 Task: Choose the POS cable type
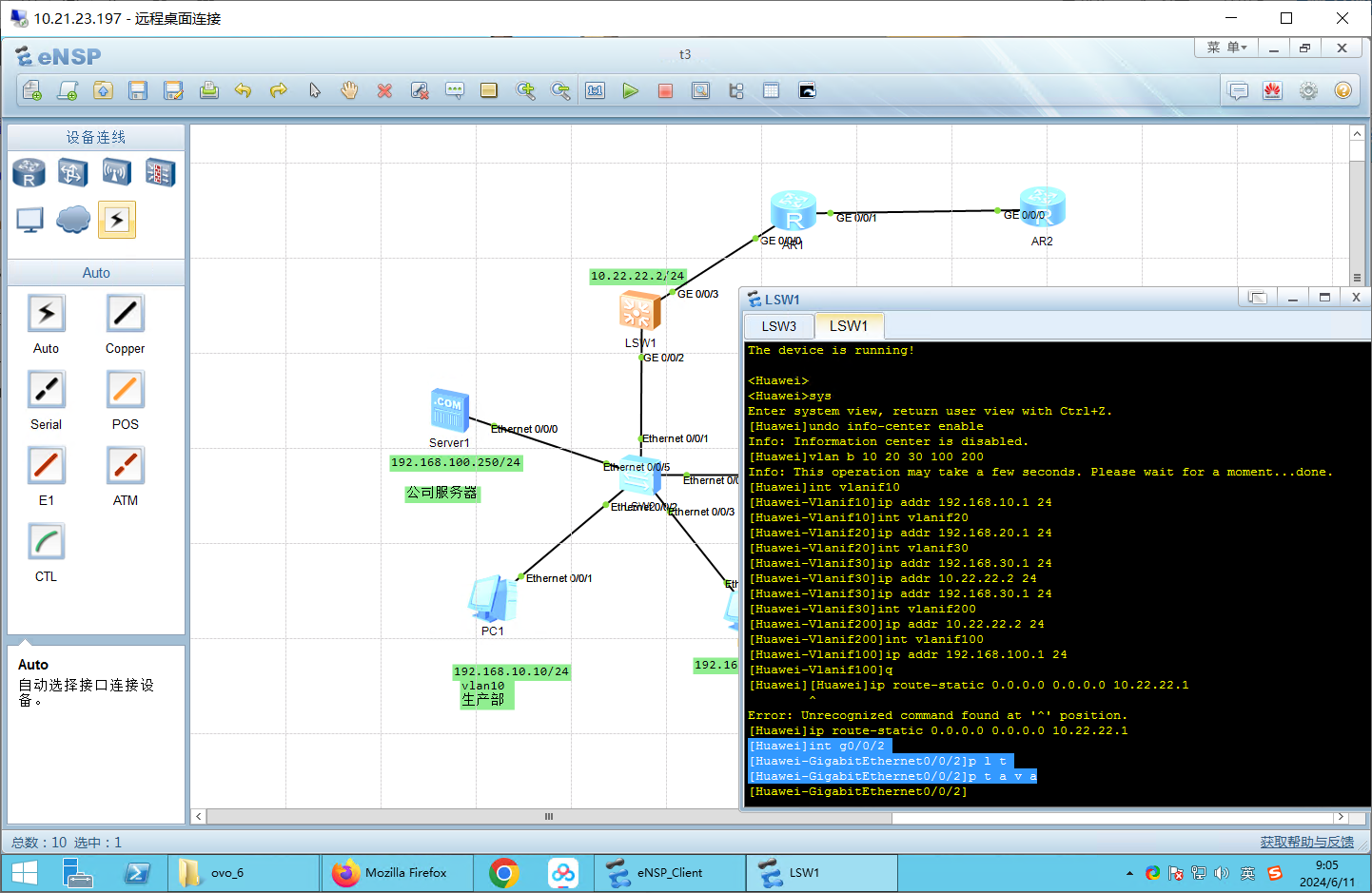tap(125, 390)
